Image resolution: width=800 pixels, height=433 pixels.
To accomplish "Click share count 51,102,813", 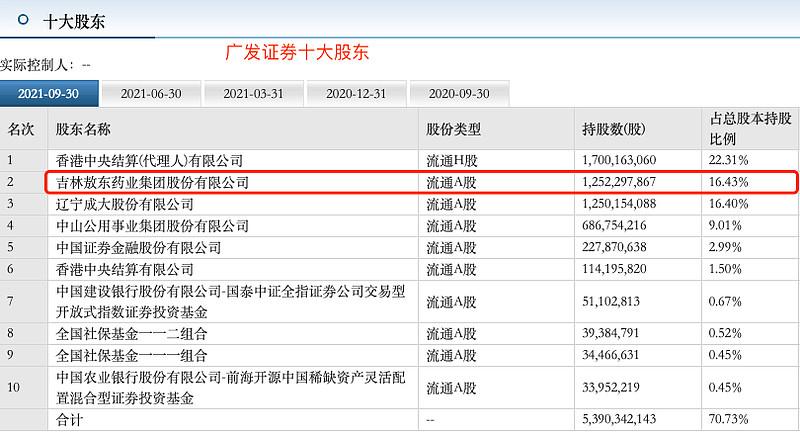I will click(x=611, y=301).
